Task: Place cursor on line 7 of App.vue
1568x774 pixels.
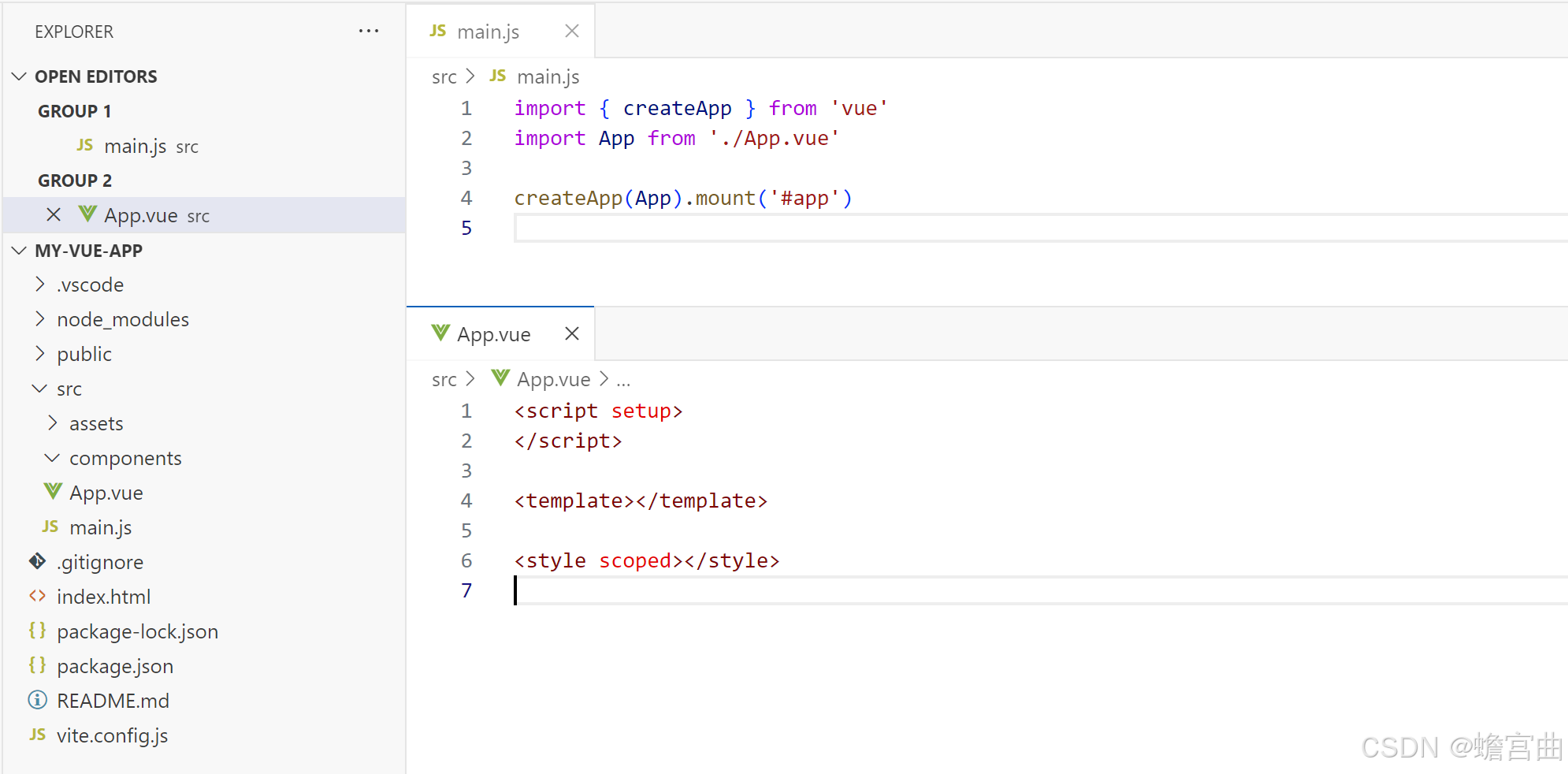Action: 1041,590
